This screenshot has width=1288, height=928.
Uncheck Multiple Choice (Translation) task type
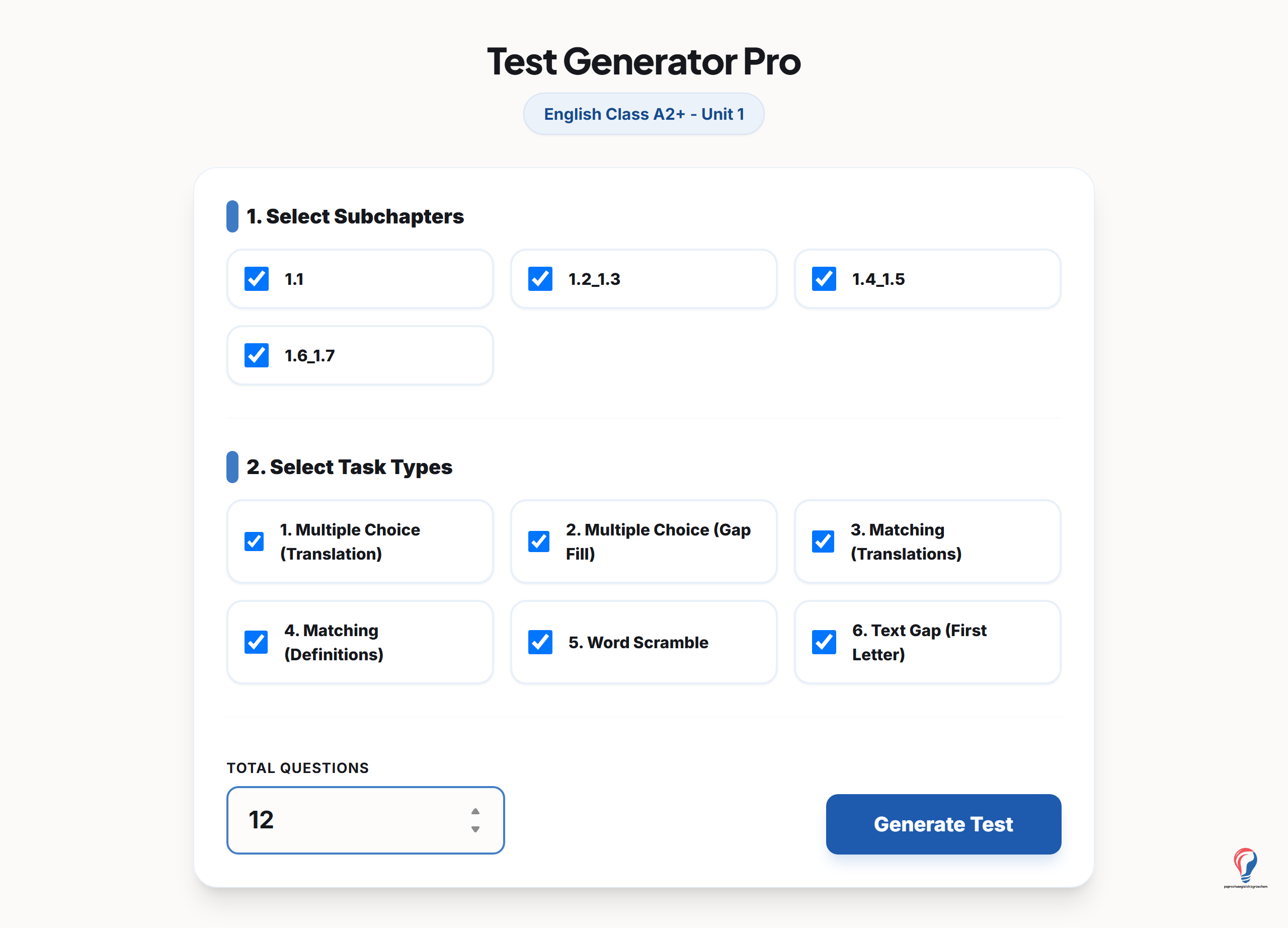pos(254,541)
